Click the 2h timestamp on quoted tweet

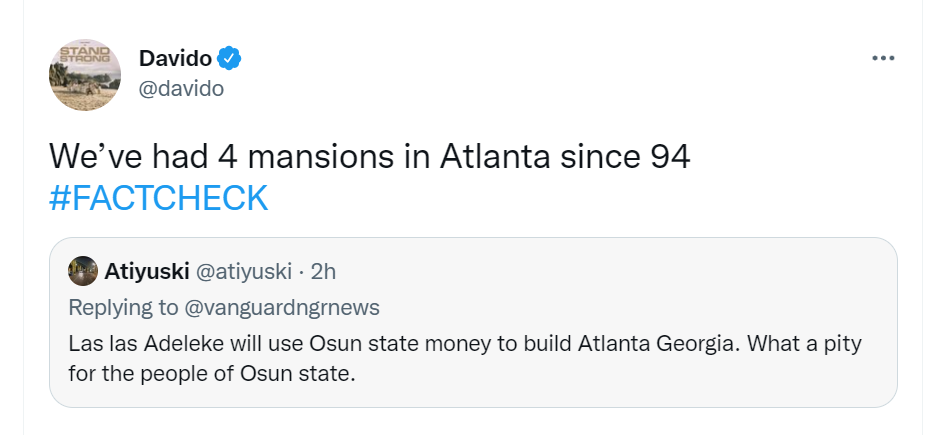[321, 271]
